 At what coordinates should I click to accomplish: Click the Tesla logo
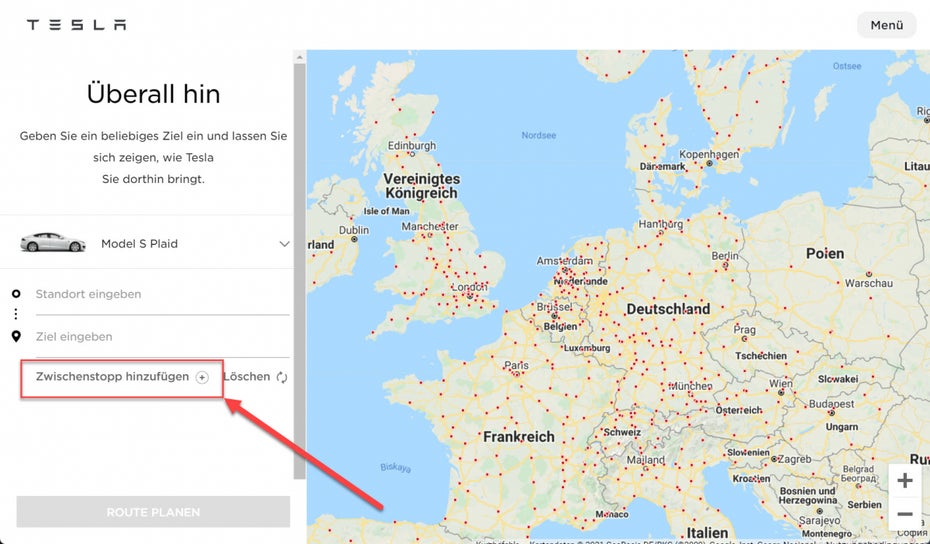click(77, 24)
